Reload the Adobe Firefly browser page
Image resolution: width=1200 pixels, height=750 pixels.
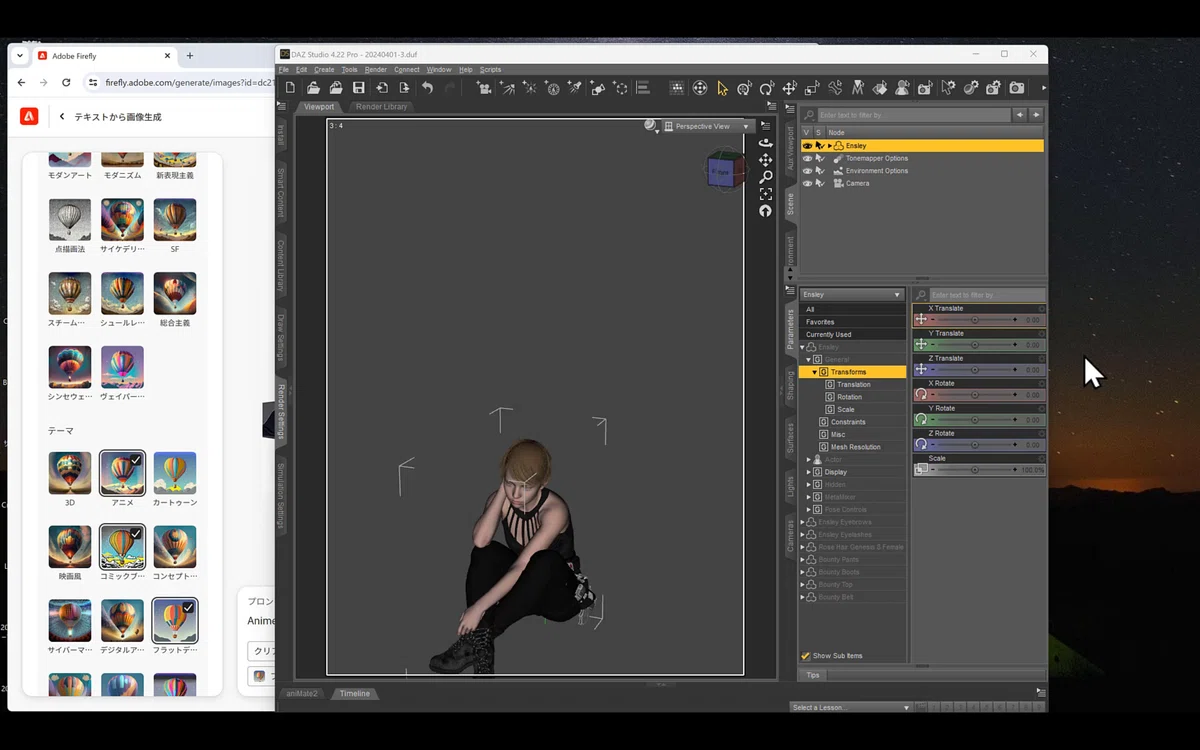coord(65,82)
